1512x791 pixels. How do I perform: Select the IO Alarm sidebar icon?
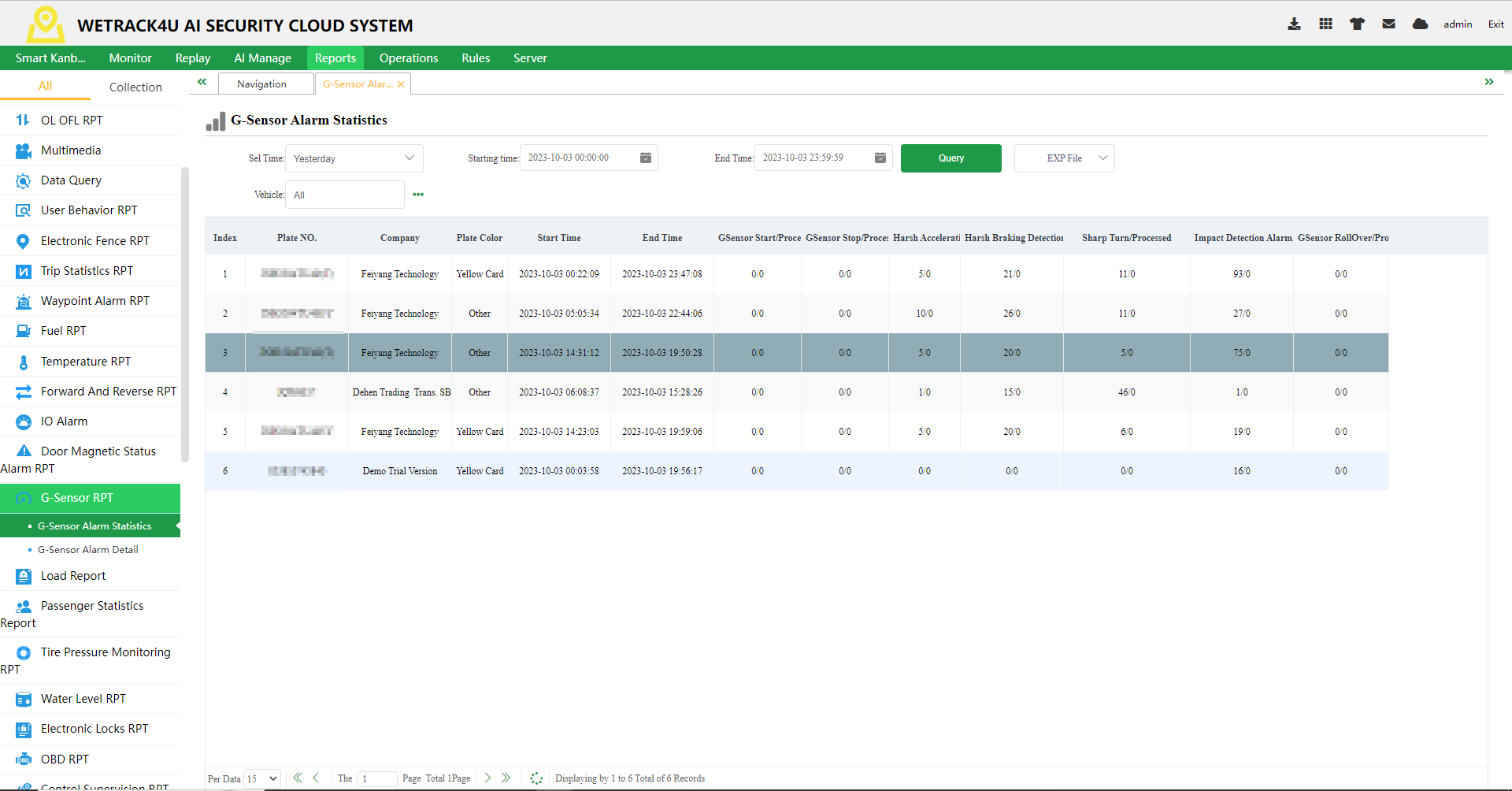click(23, 421)
